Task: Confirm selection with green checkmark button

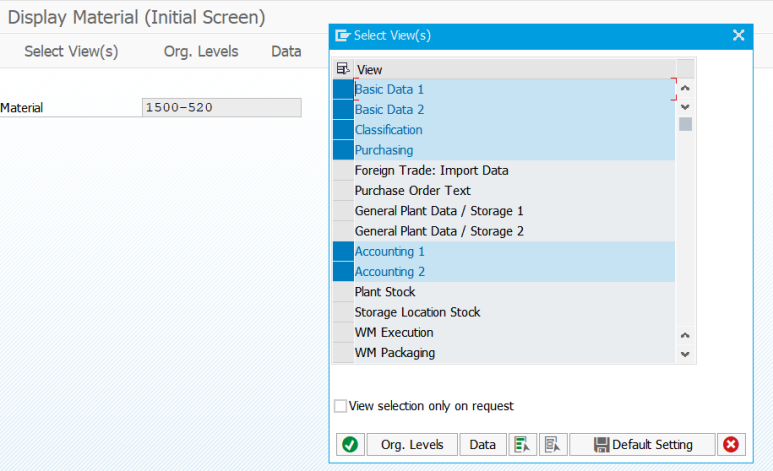Action: [350, 444]
